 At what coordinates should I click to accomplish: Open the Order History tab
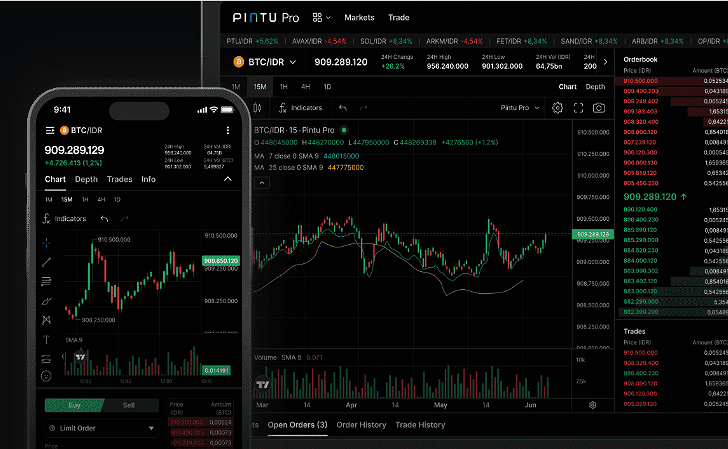click(x=361, y=425)
